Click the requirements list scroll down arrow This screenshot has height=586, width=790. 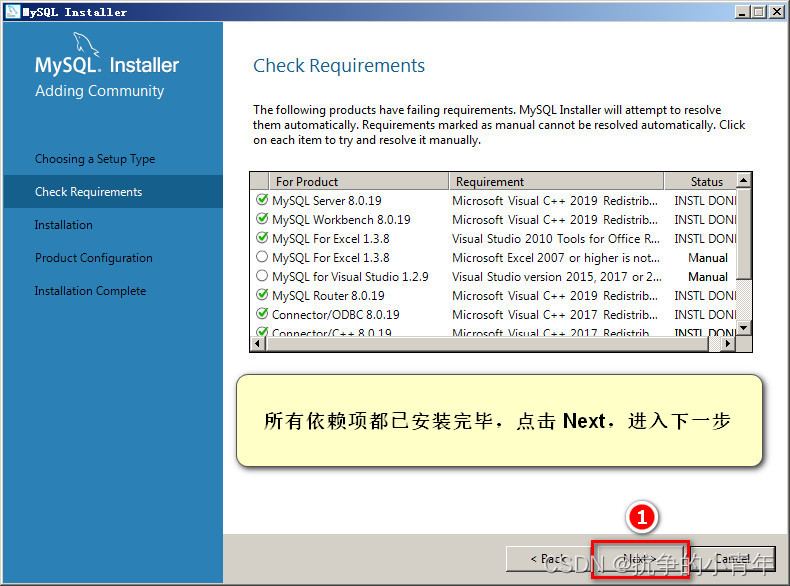744,329
